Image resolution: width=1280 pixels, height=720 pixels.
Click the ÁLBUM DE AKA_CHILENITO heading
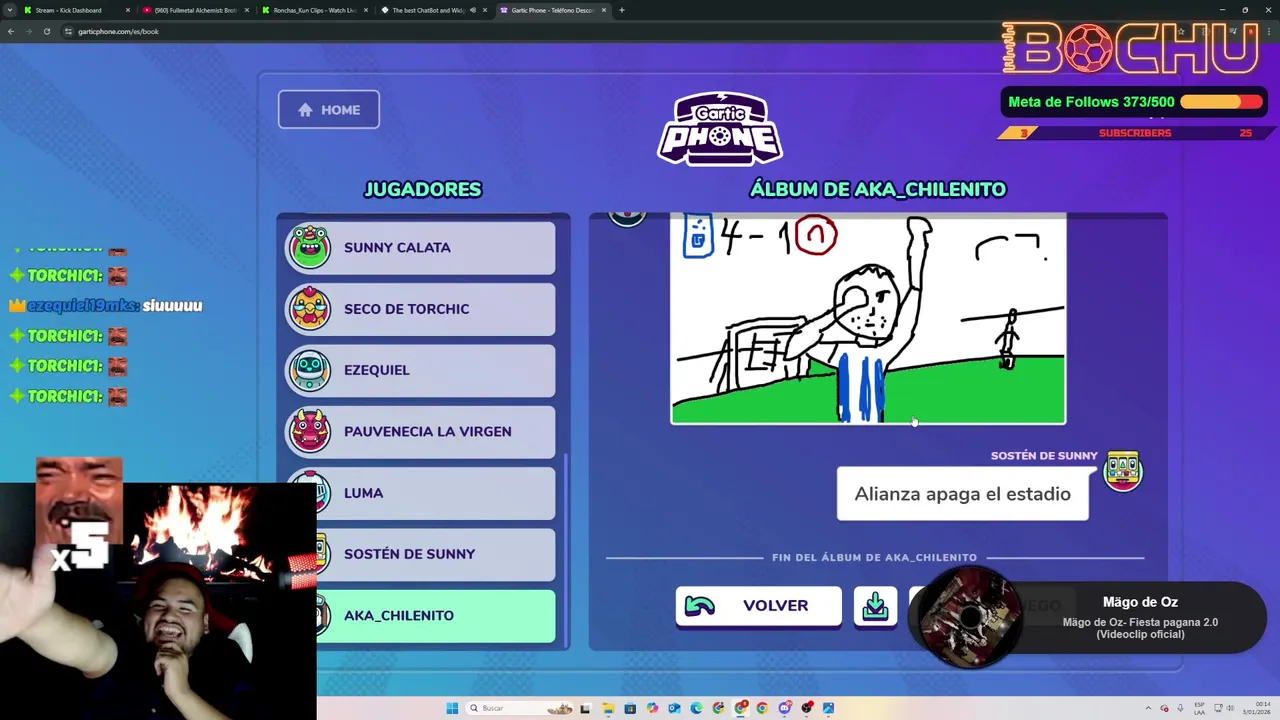click(x=878, y=189)
